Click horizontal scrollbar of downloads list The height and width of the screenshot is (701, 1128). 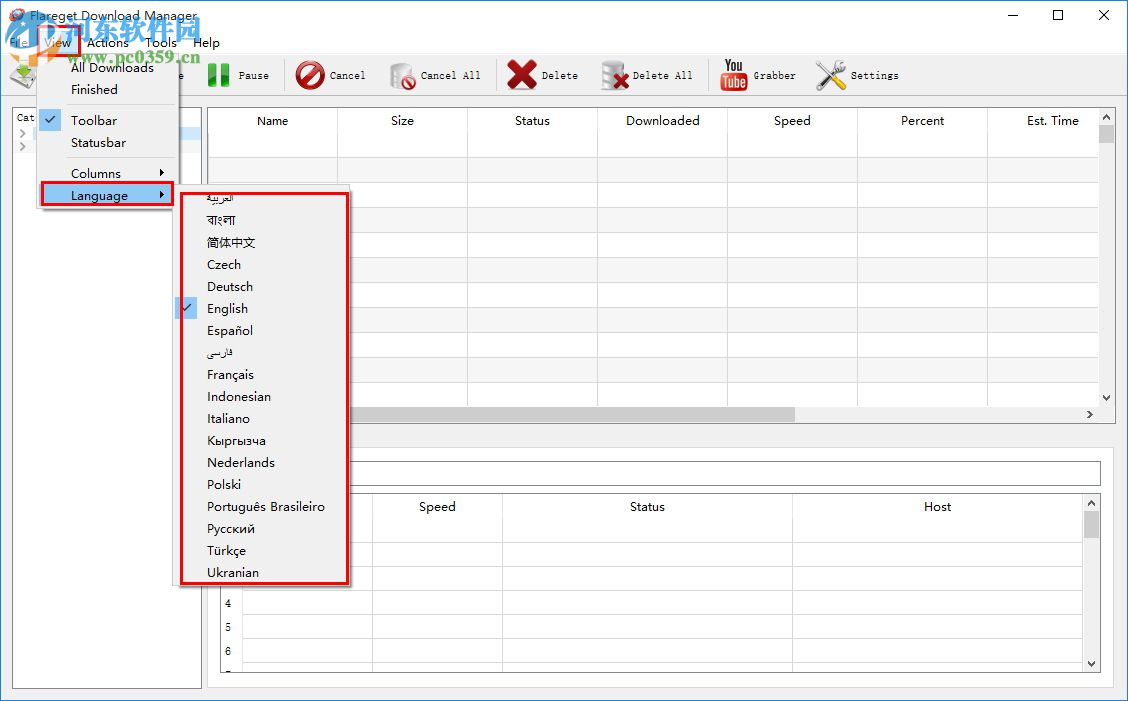[572, 415]
